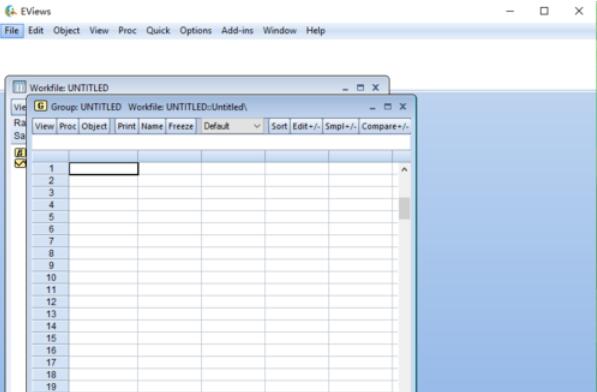Click the Sort button
This screenshot has height=392, width=597.
pos(279,126)
